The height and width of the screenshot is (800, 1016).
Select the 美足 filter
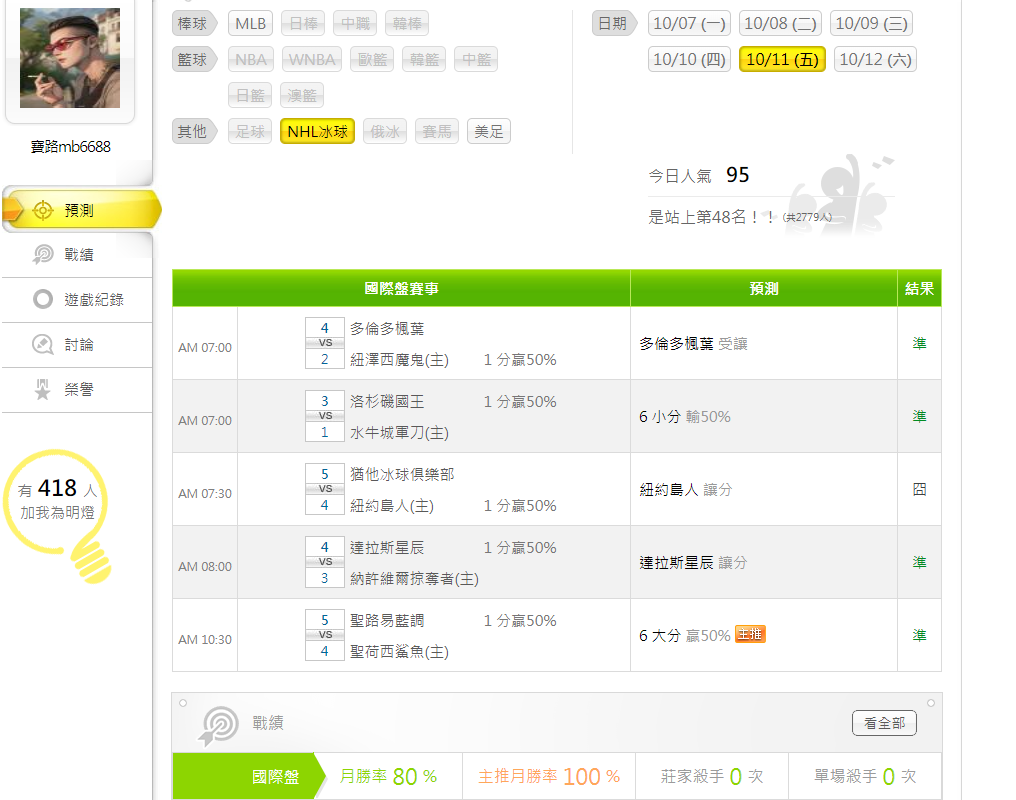coord(489,131)
